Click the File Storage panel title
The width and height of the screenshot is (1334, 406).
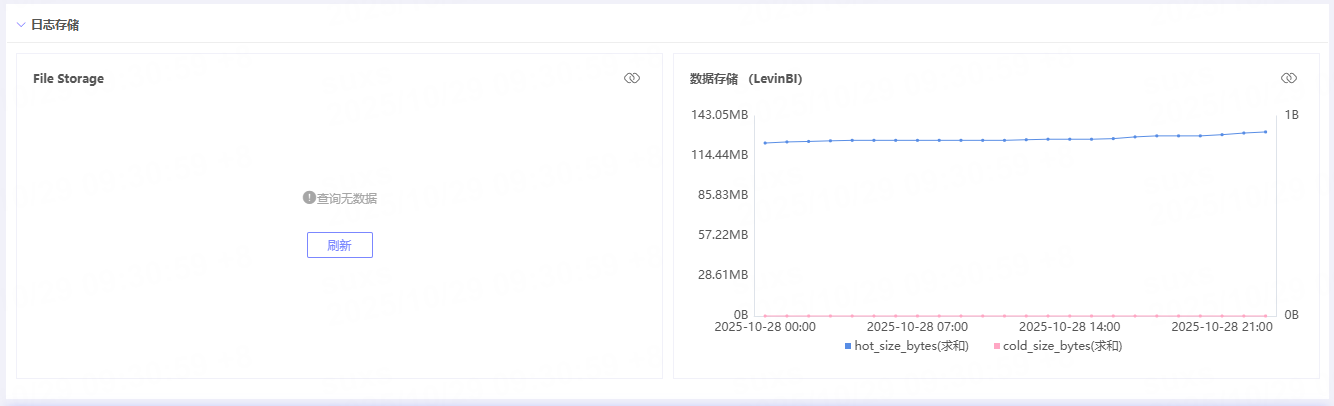click(x=68, y=79)
